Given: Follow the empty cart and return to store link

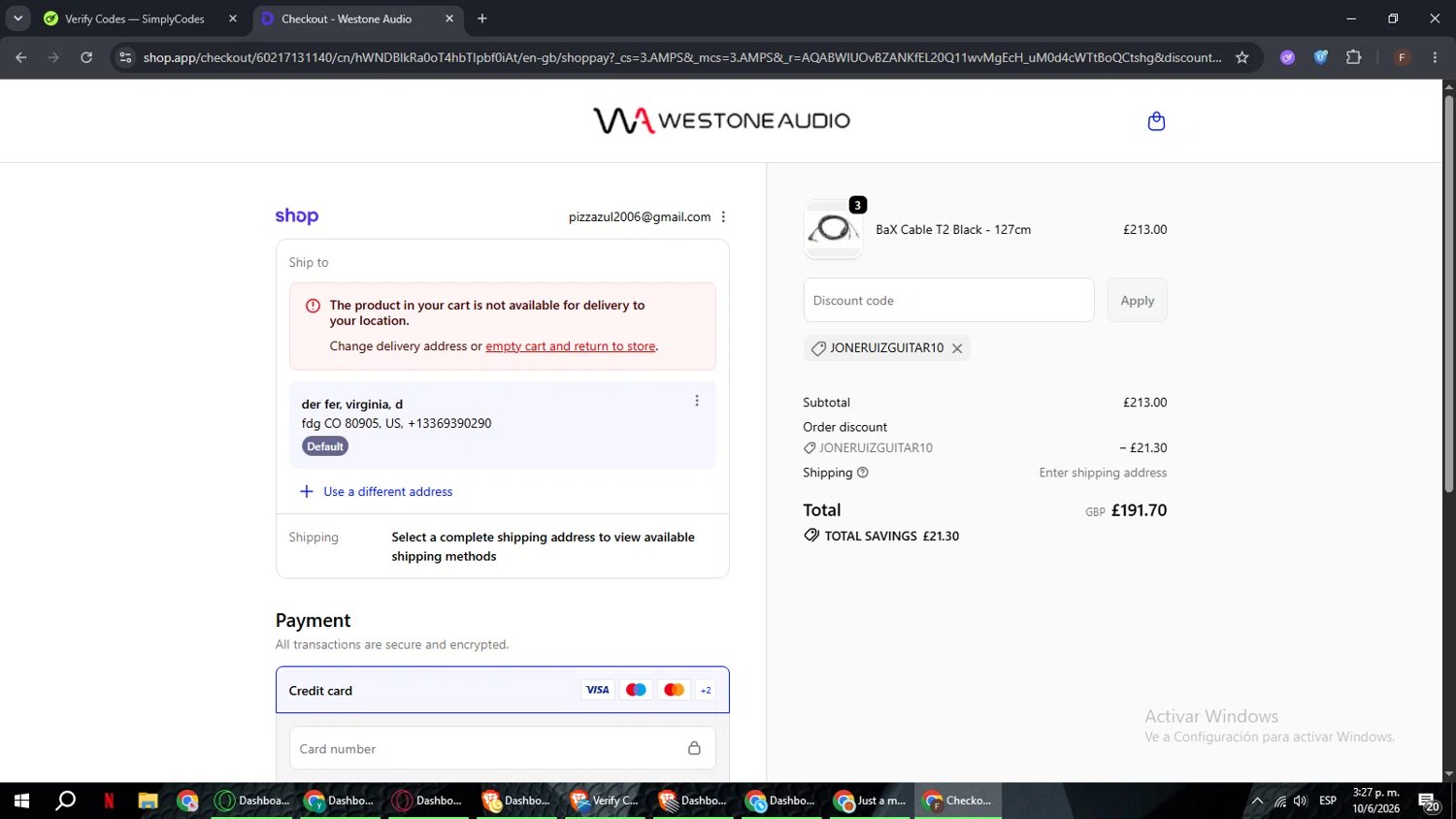Looking at the screenshot, I should tap(571, 346).
